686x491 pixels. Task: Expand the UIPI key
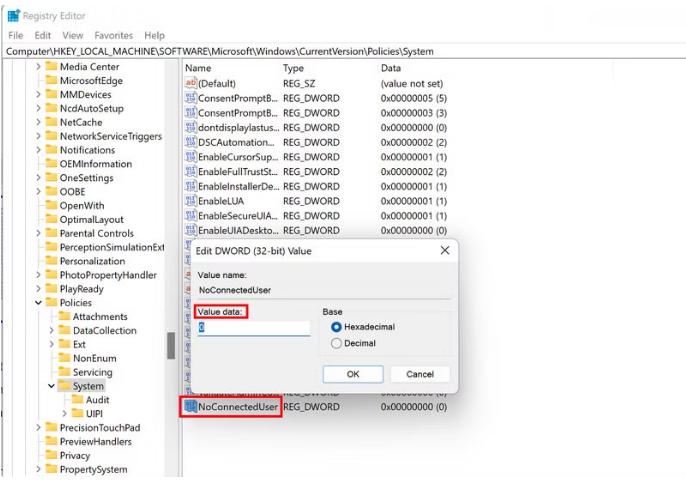[x=65, y=414]
